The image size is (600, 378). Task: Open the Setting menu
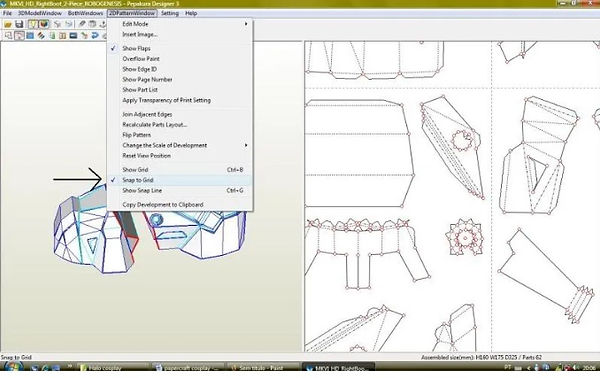[170, 13]
